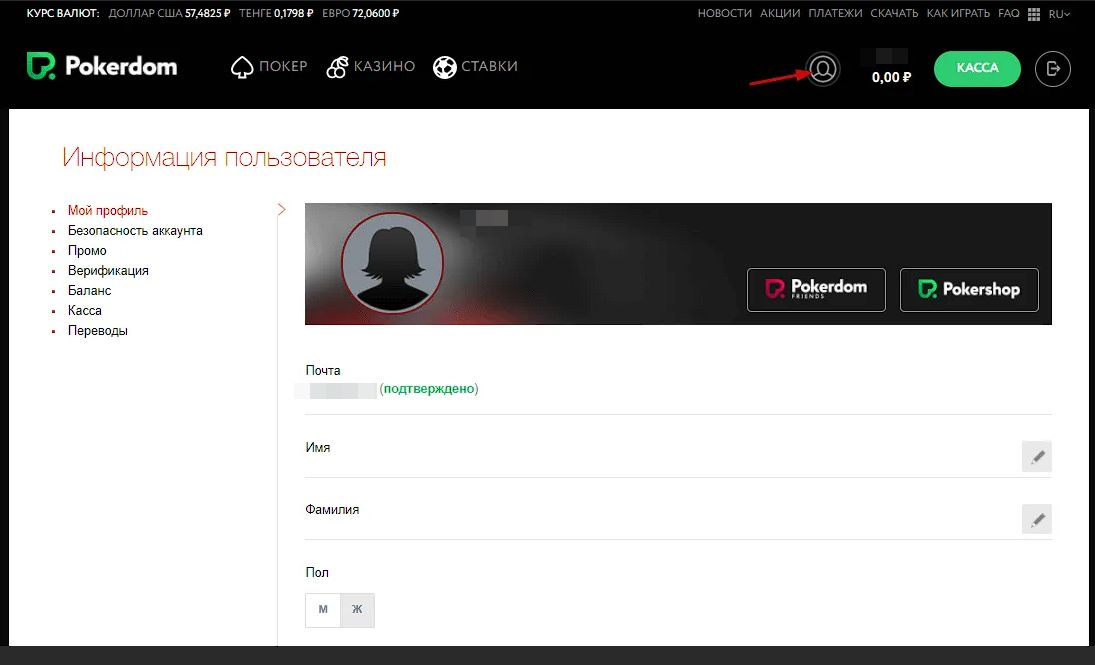Screen dimensions: 1095x665
Task: Open the RU language dropdown
Action: click(1059, 14)
